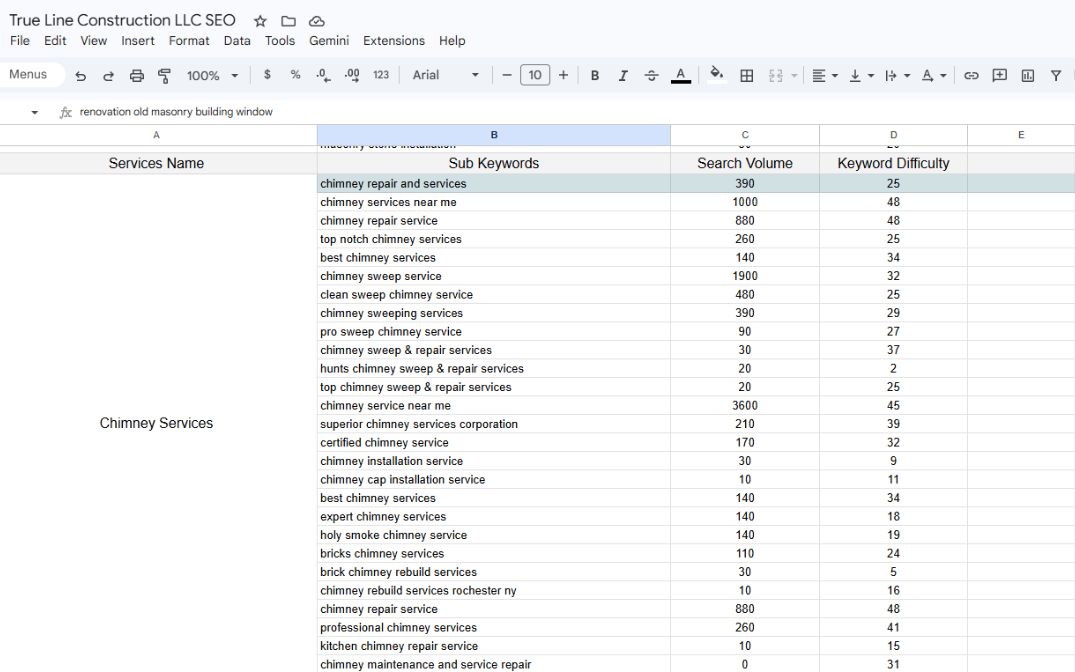This screenshot has width=1075, height=672.
Task: Click the Print icon
Action: tap(137, 76)
